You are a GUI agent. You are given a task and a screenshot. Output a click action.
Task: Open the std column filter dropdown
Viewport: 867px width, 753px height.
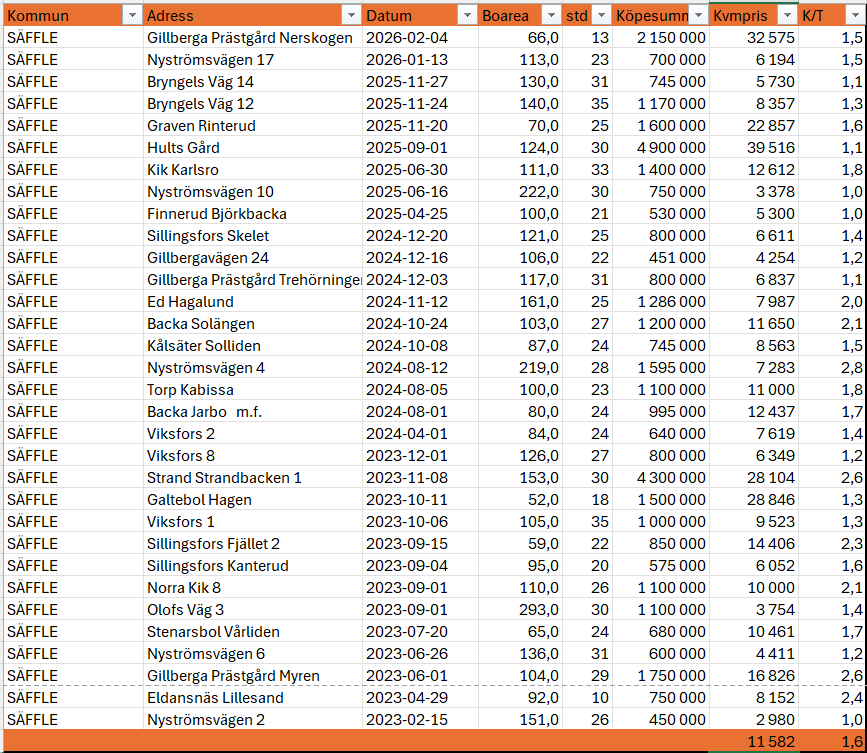point(601,16)
